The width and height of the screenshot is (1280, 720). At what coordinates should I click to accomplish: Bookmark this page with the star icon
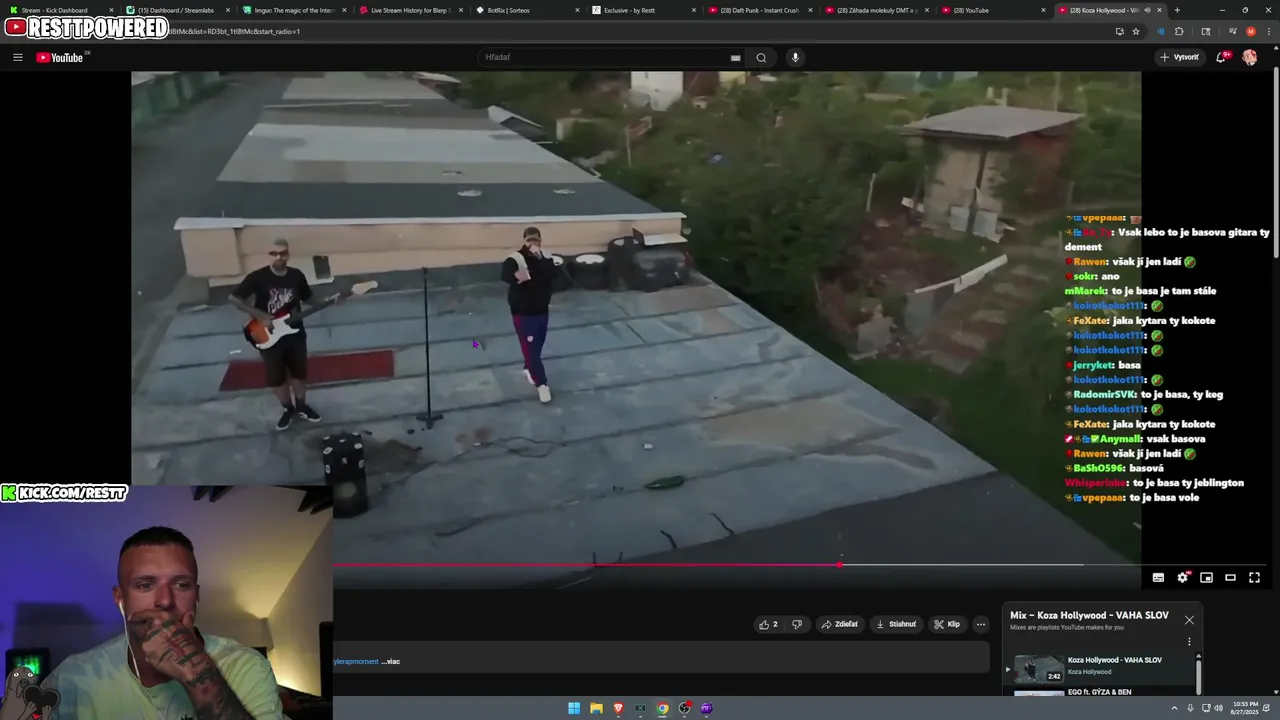click(1136, 31)
